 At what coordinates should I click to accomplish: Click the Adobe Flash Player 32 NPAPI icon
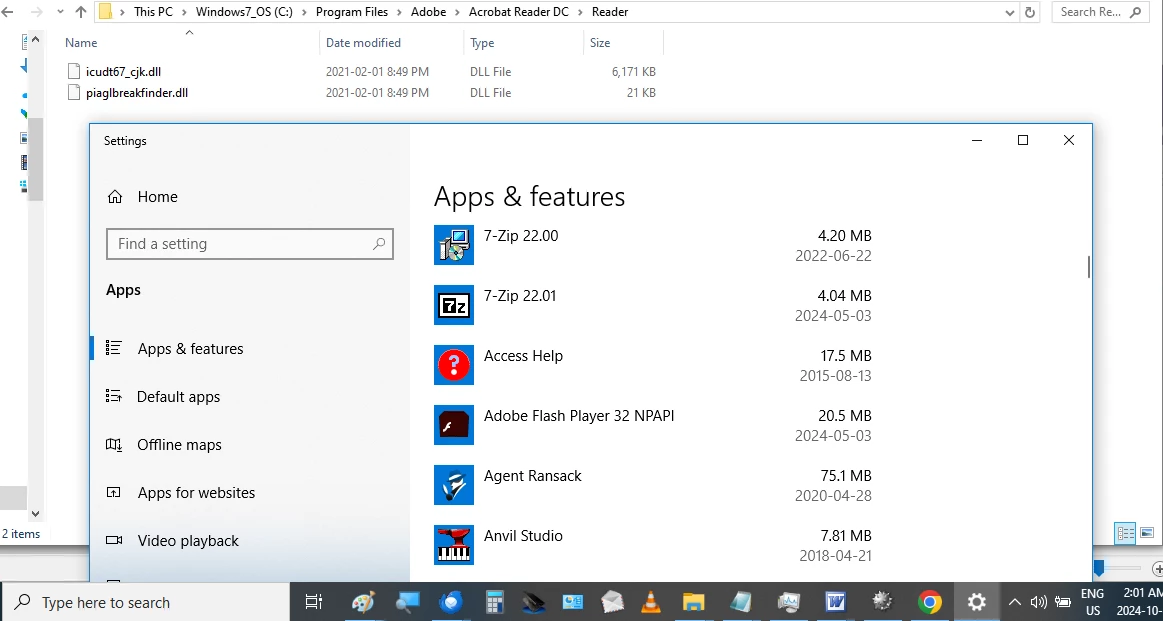click(454, 425)
